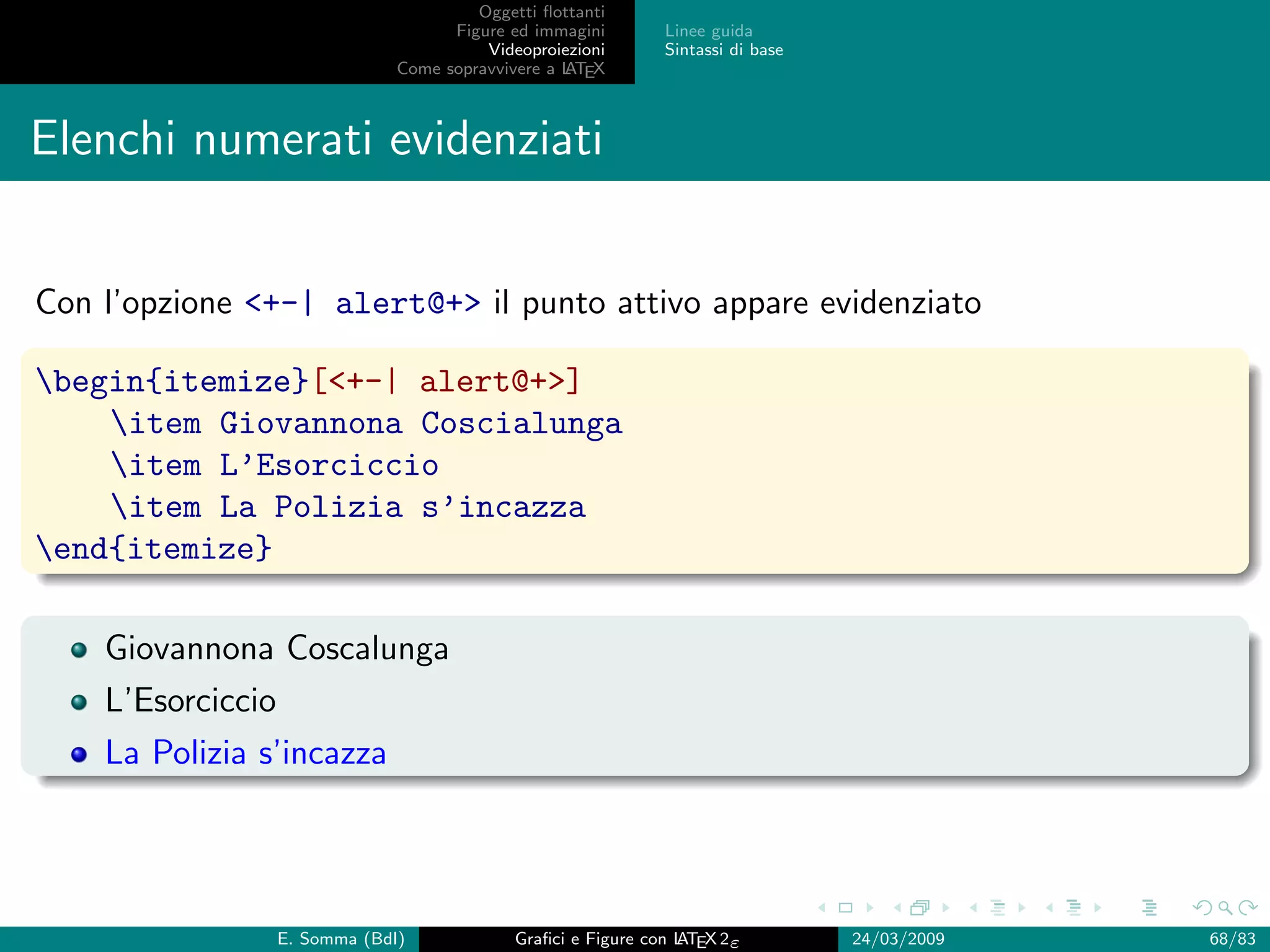1270x952 pixels.
Task: Go to previous subsection arrow
Action: tap(973, 908)
